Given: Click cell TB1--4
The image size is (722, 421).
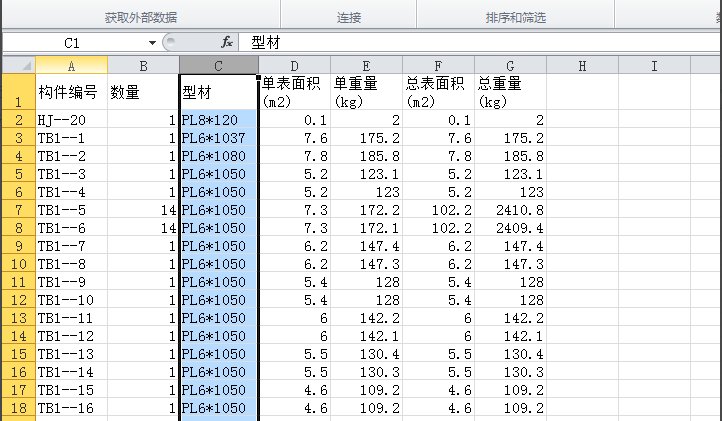Looking at the screenshot, I should point(71,192).
